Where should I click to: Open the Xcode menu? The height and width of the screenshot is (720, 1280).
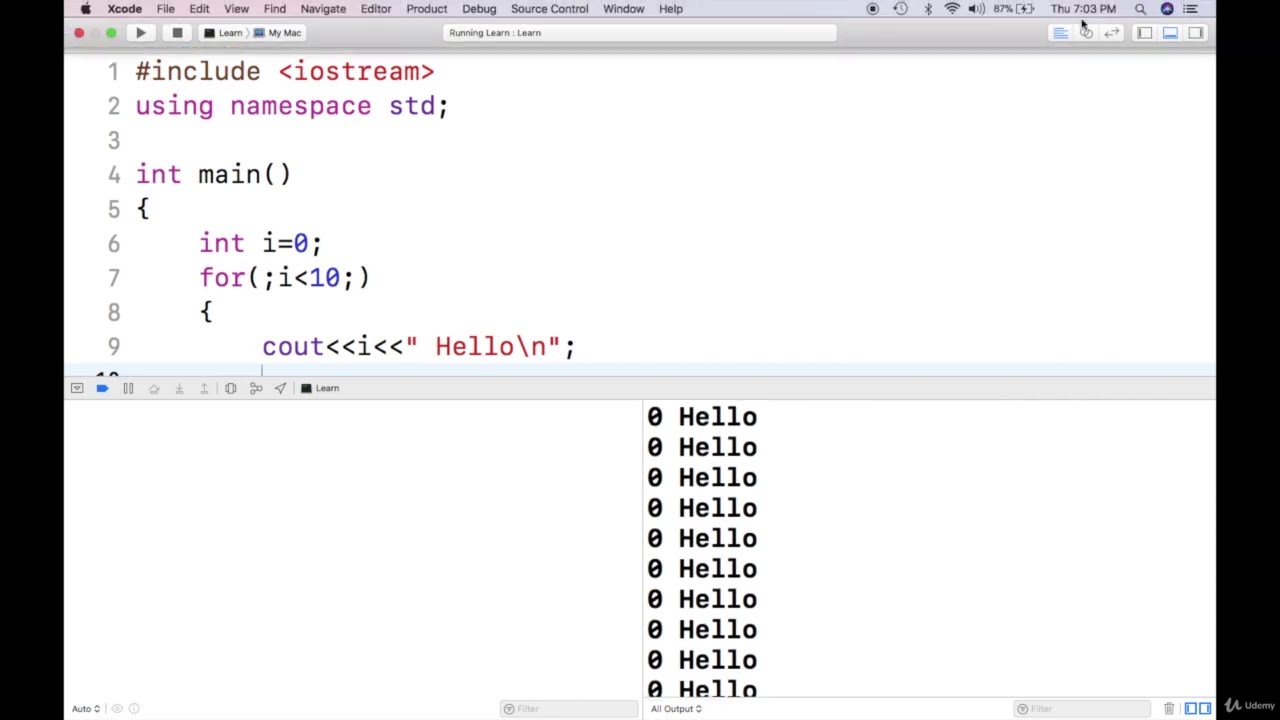coord(125,9)
